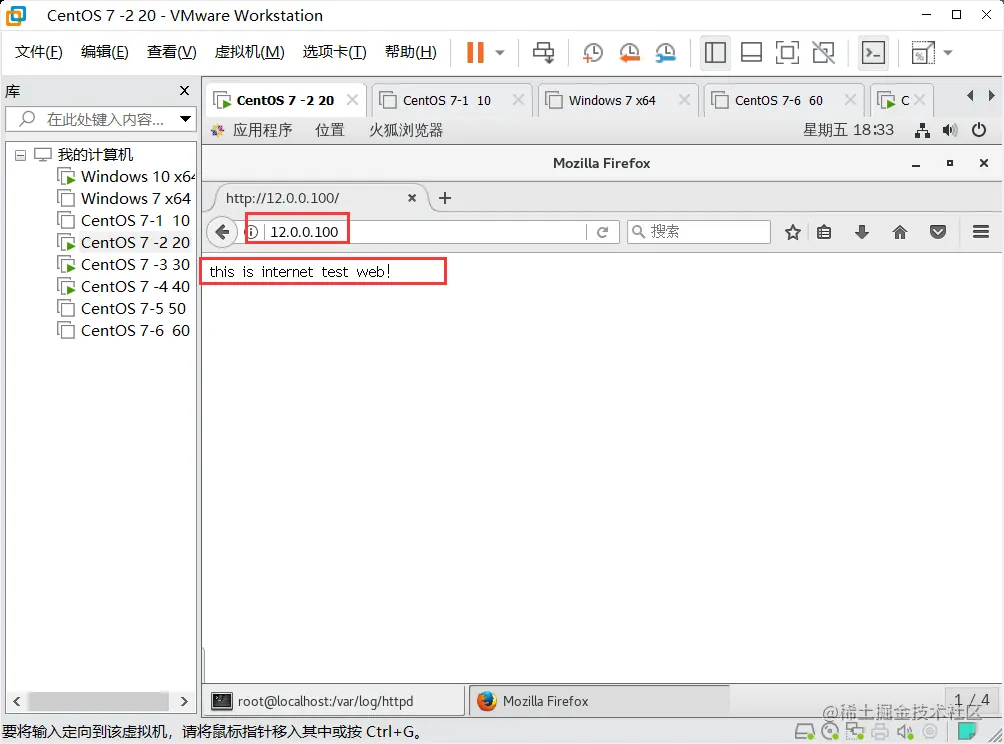Take a new snapshot of this virtual machine
Screen dimensions: 1004x744
(592, 52)
